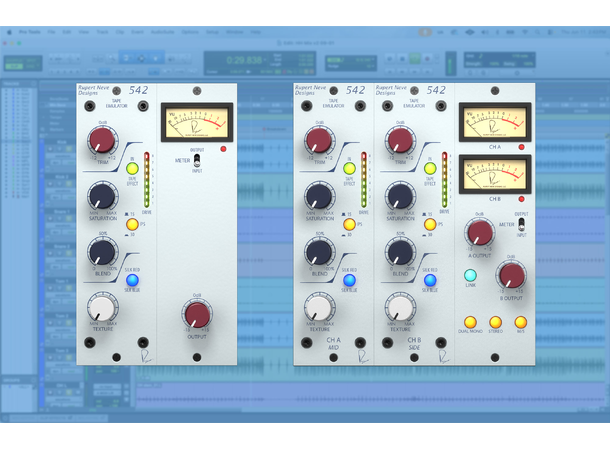This screenshot has width=610, height=450.
Task: Flip the METER output/input switch on mono 542
Action: (197, 160)
